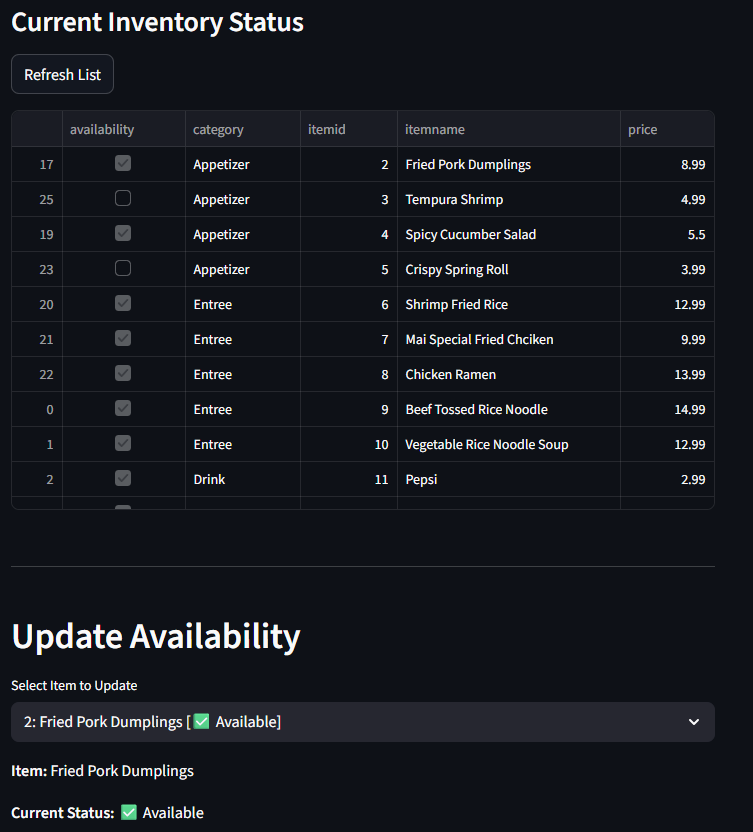
Task: Click the Drink category cell
Action: tap(243, 480)
